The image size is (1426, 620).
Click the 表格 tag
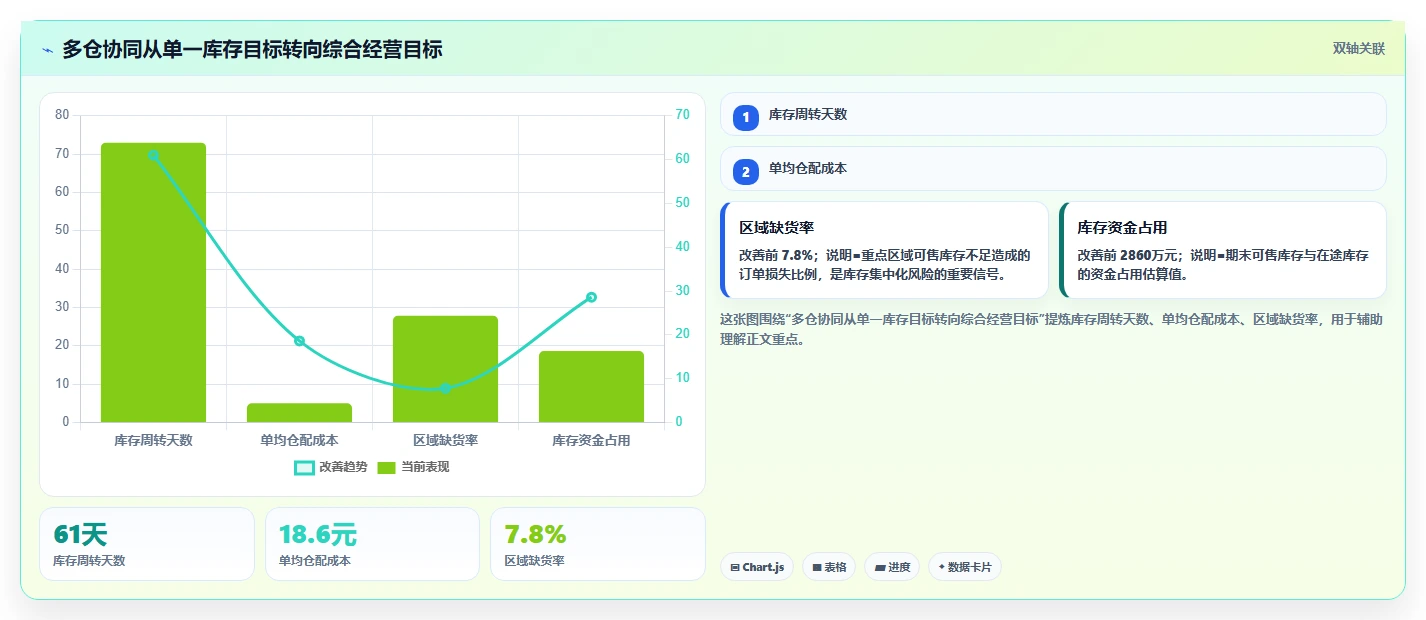tap(829, 567)
